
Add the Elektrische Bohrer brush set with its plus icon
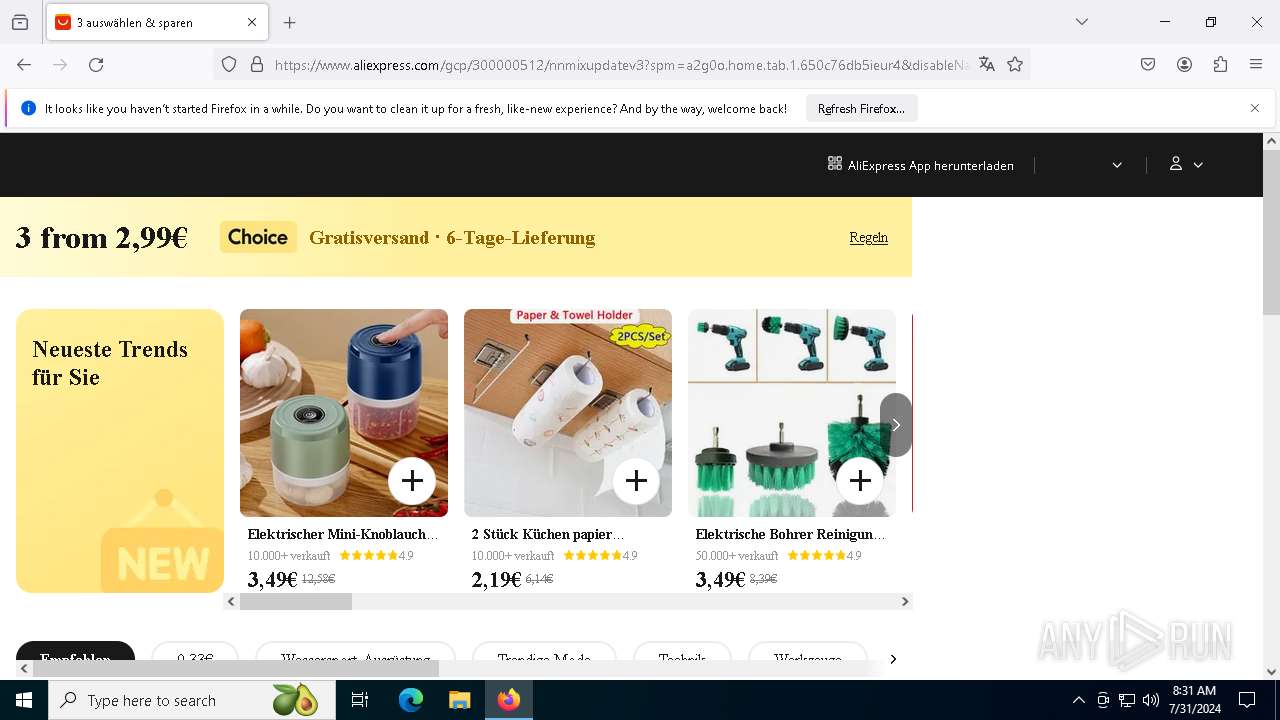860,481
